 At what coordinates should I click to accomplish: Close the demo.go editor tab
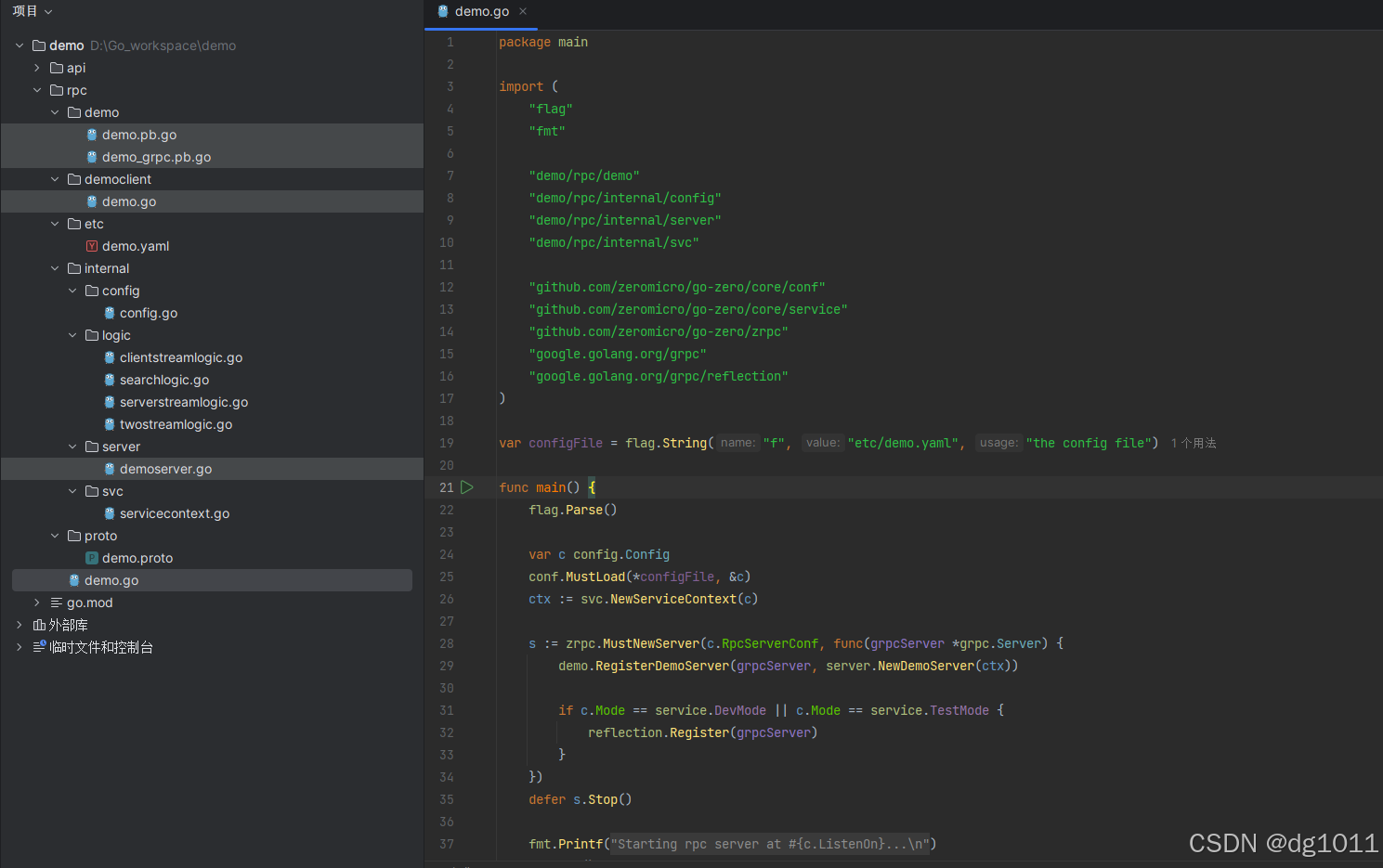click(x=523, y=11)
